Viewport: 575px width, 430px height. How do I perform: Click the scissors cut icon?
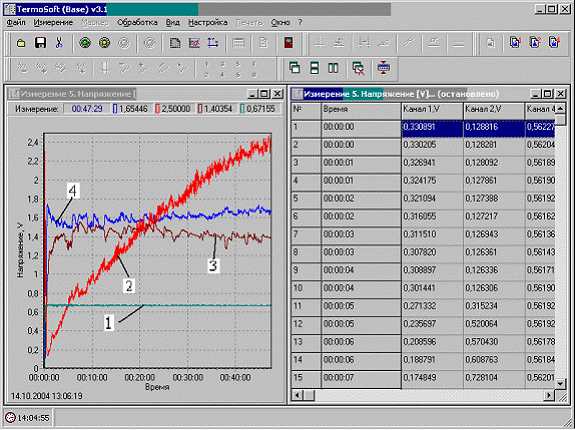click(59, 43)
